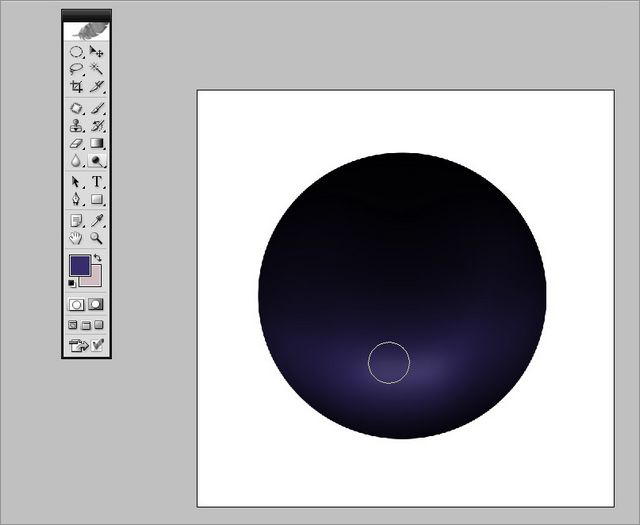Select the Gradient tool
640x525 pixels.
click(96, 143)
